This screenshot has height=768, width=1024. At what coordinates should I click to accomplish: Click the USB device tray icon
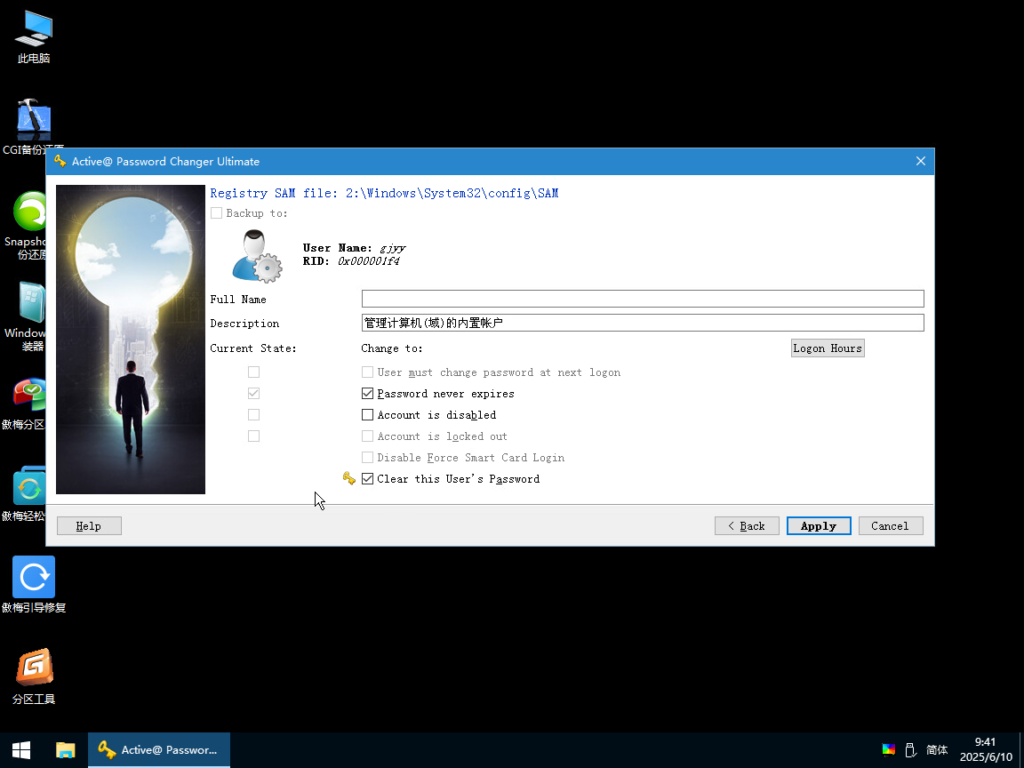coord(911,750)
